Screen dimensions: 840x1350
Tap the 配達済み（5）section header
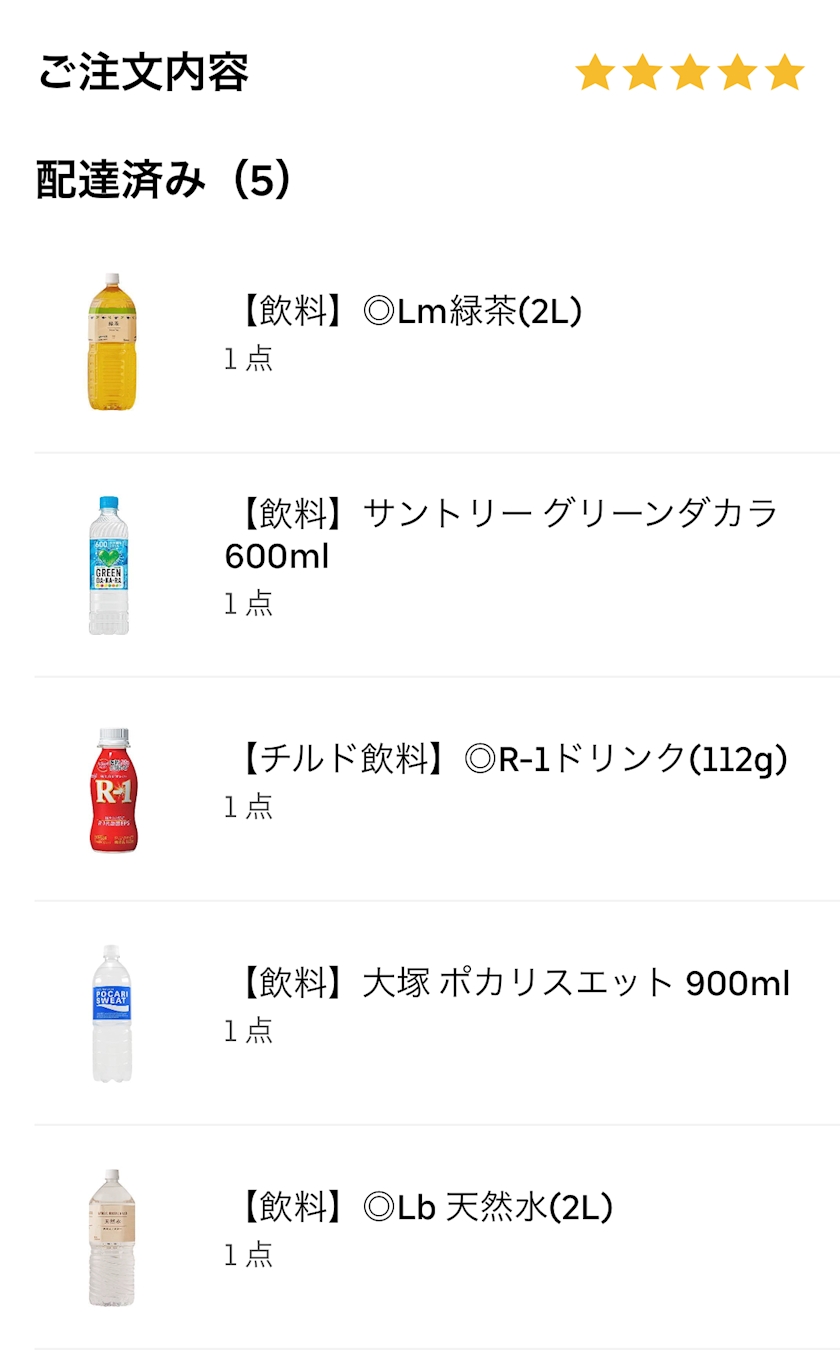[164, 181]
